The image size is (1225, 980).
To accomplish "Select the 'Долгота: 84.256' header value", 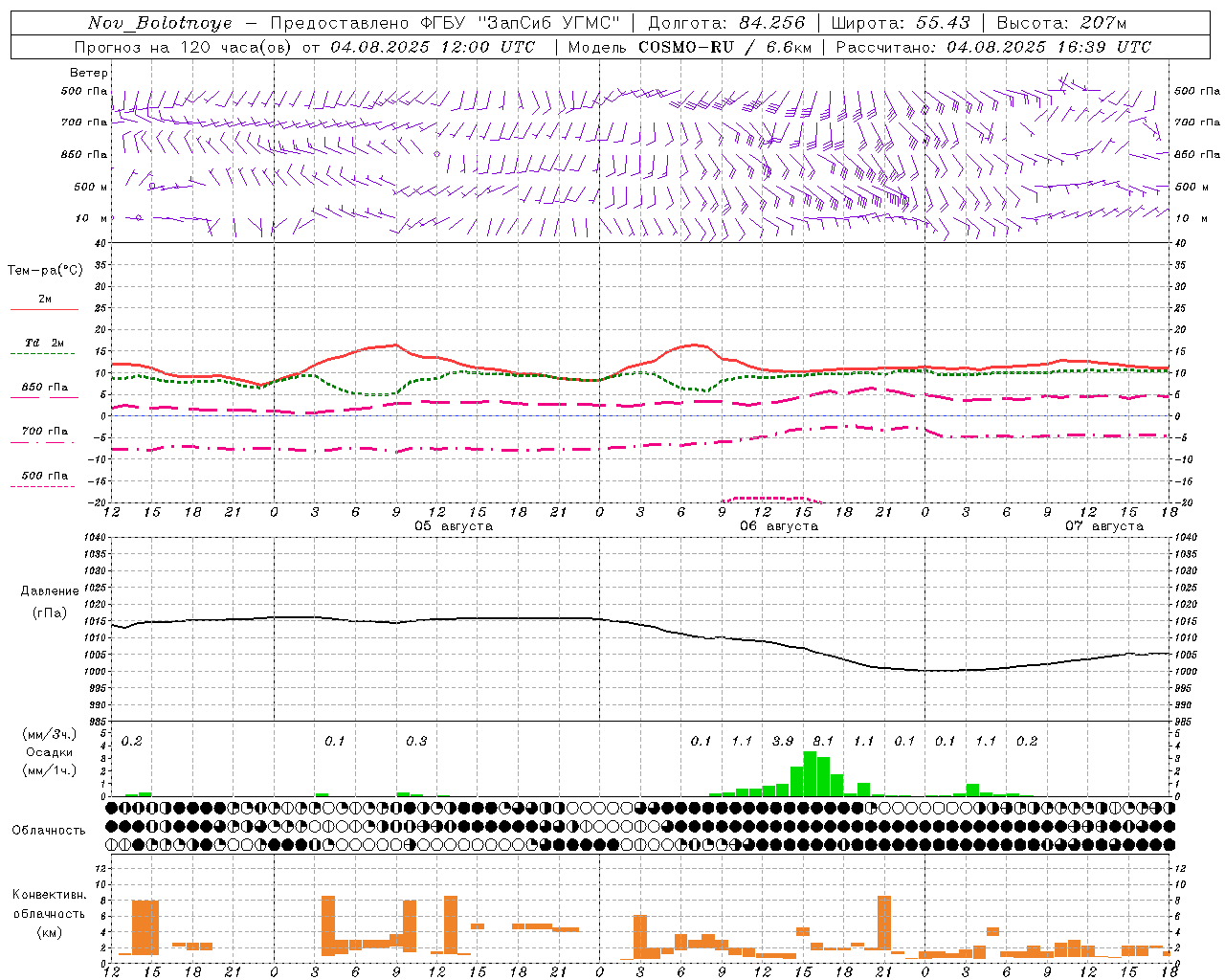I will 727,23.
